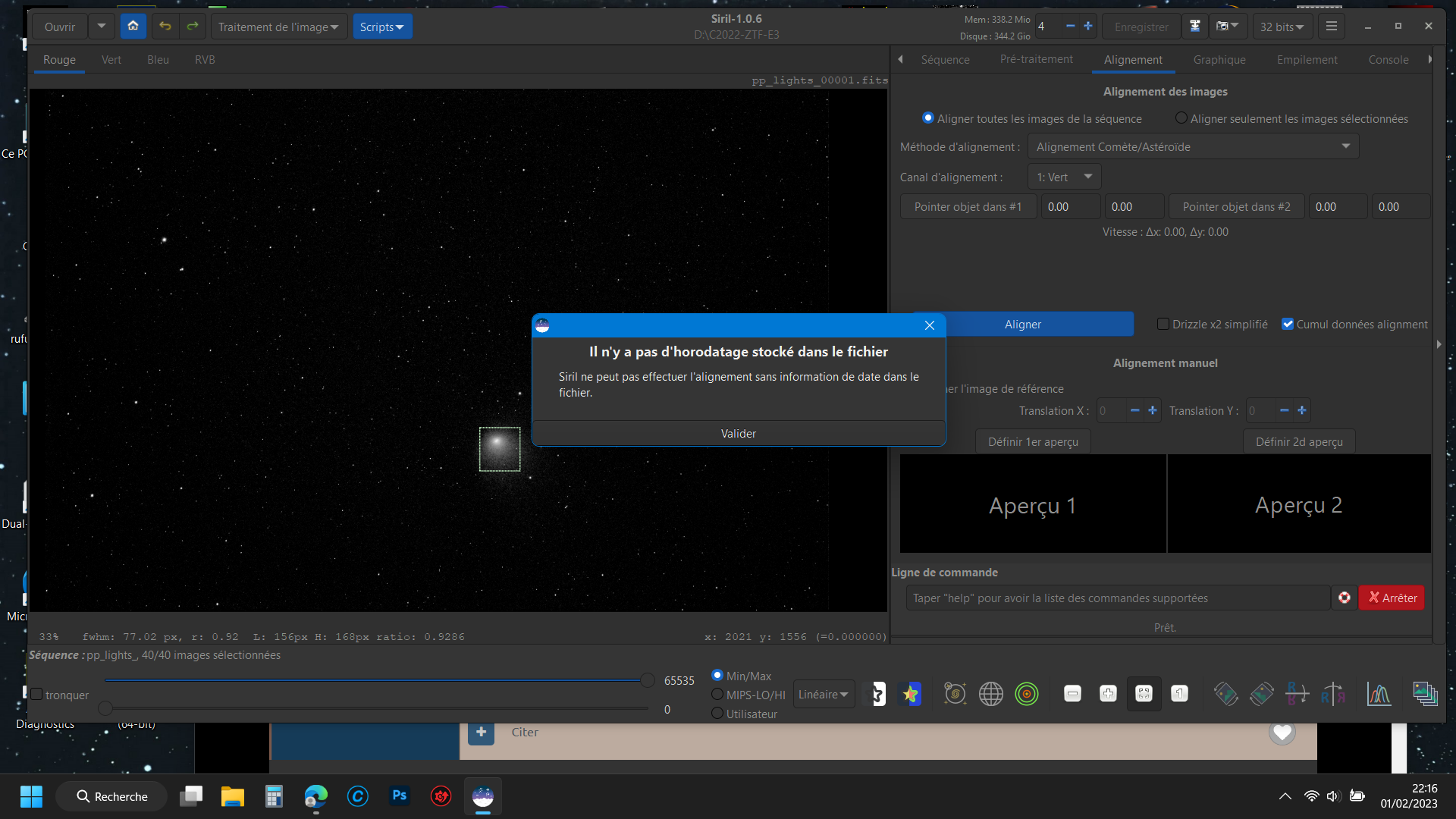Open the frame selector stacked-images icon
1456x819 pixels.
pos(1425,694)
